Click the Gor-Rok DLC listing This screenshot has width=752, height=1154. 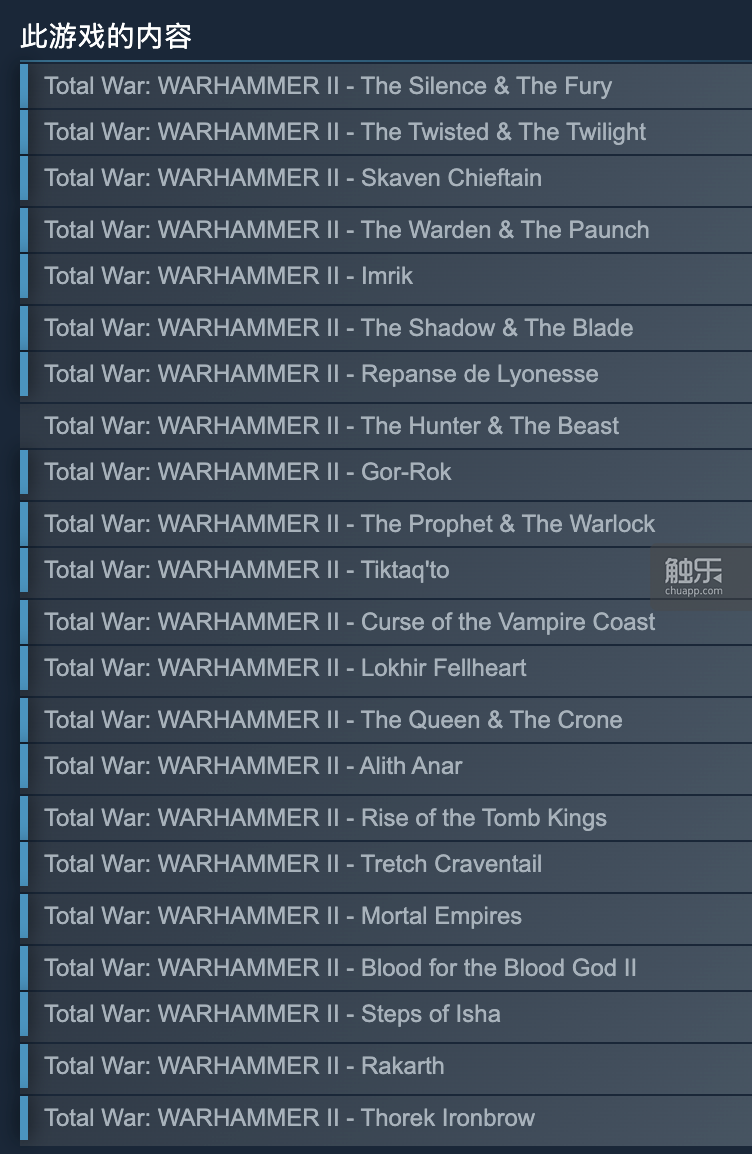click(x=386, y=472)
